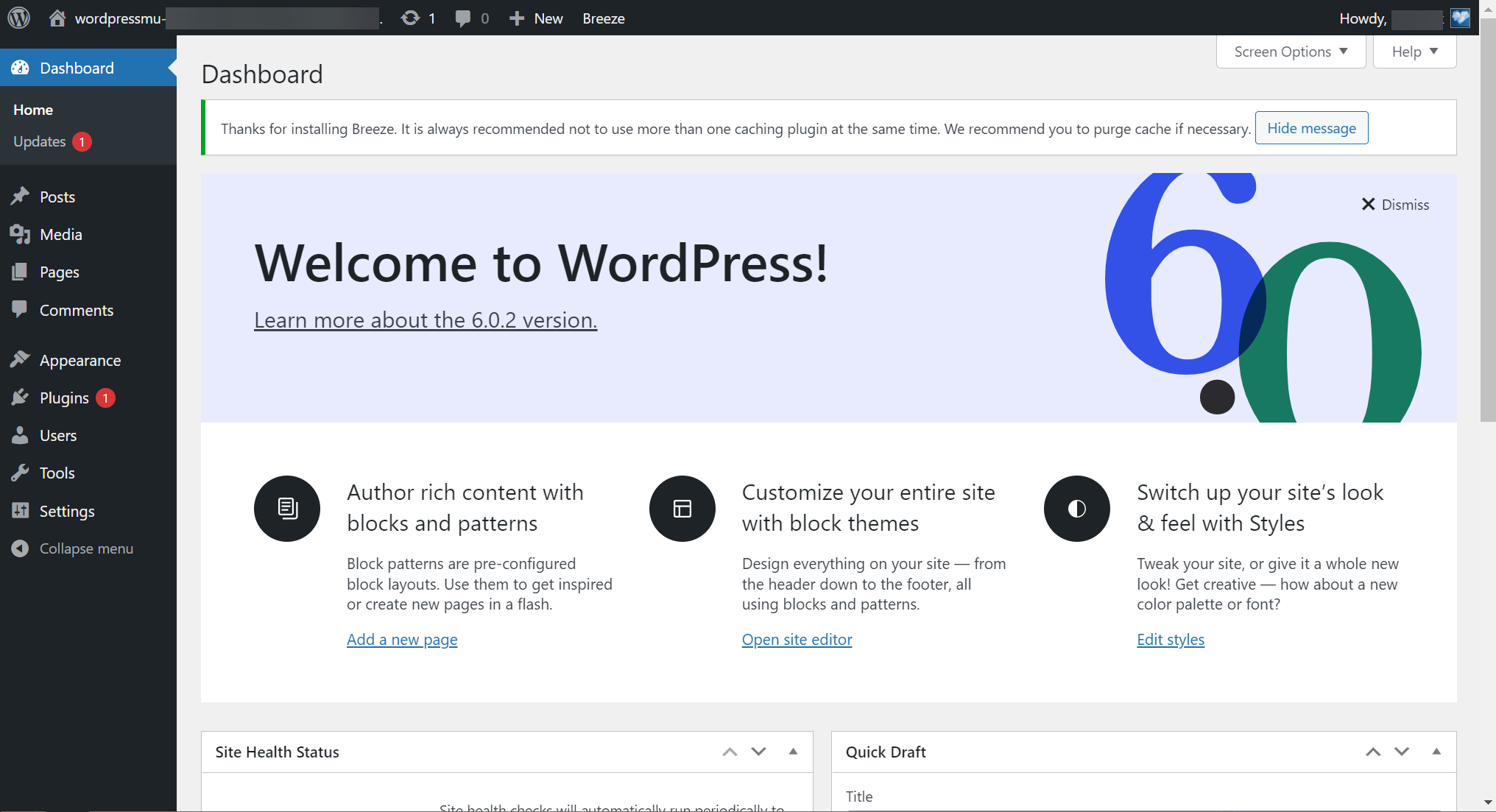Click the Tools wrench icon in sidebar
Screen dimensions: 1496x812
20,473
